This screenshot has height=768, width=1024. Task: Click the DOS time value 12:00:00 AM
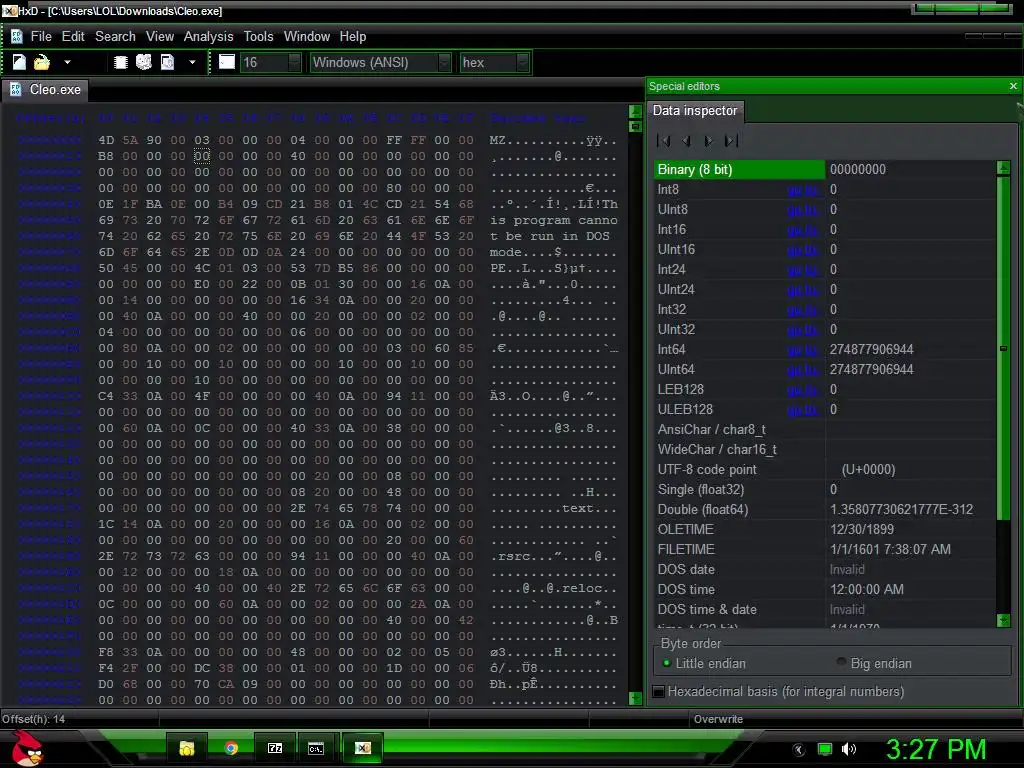(x=867, y=590)
